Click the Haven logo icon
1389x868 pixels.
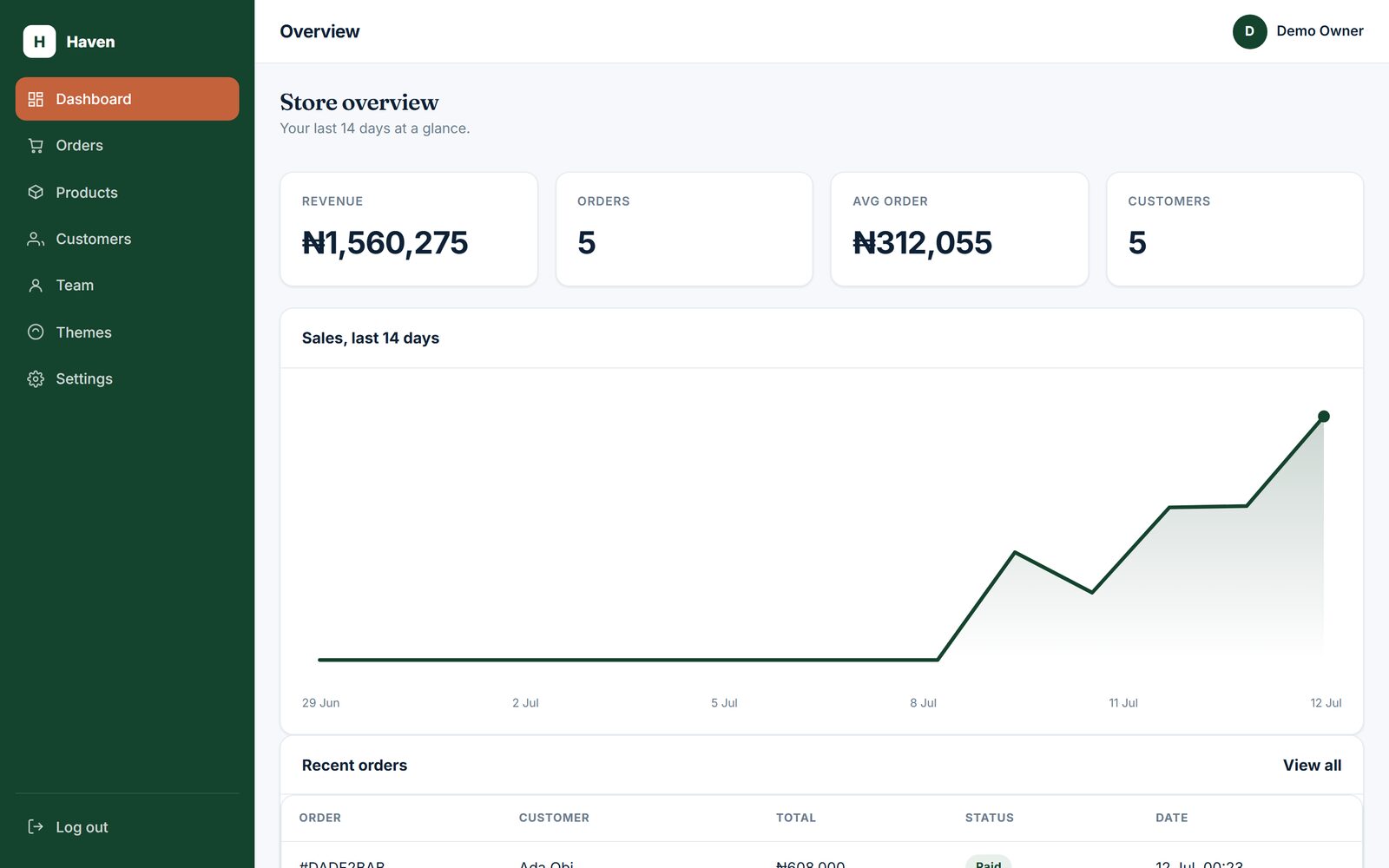pyautogui.click(x=39, y=42)
